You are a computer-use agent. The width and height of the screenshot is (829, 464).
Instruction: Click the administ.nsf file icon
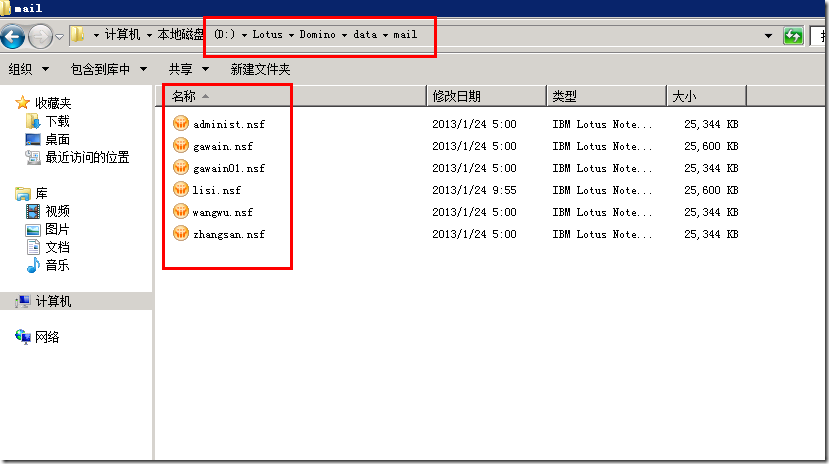pyautogui.click(x=181, y=123)
